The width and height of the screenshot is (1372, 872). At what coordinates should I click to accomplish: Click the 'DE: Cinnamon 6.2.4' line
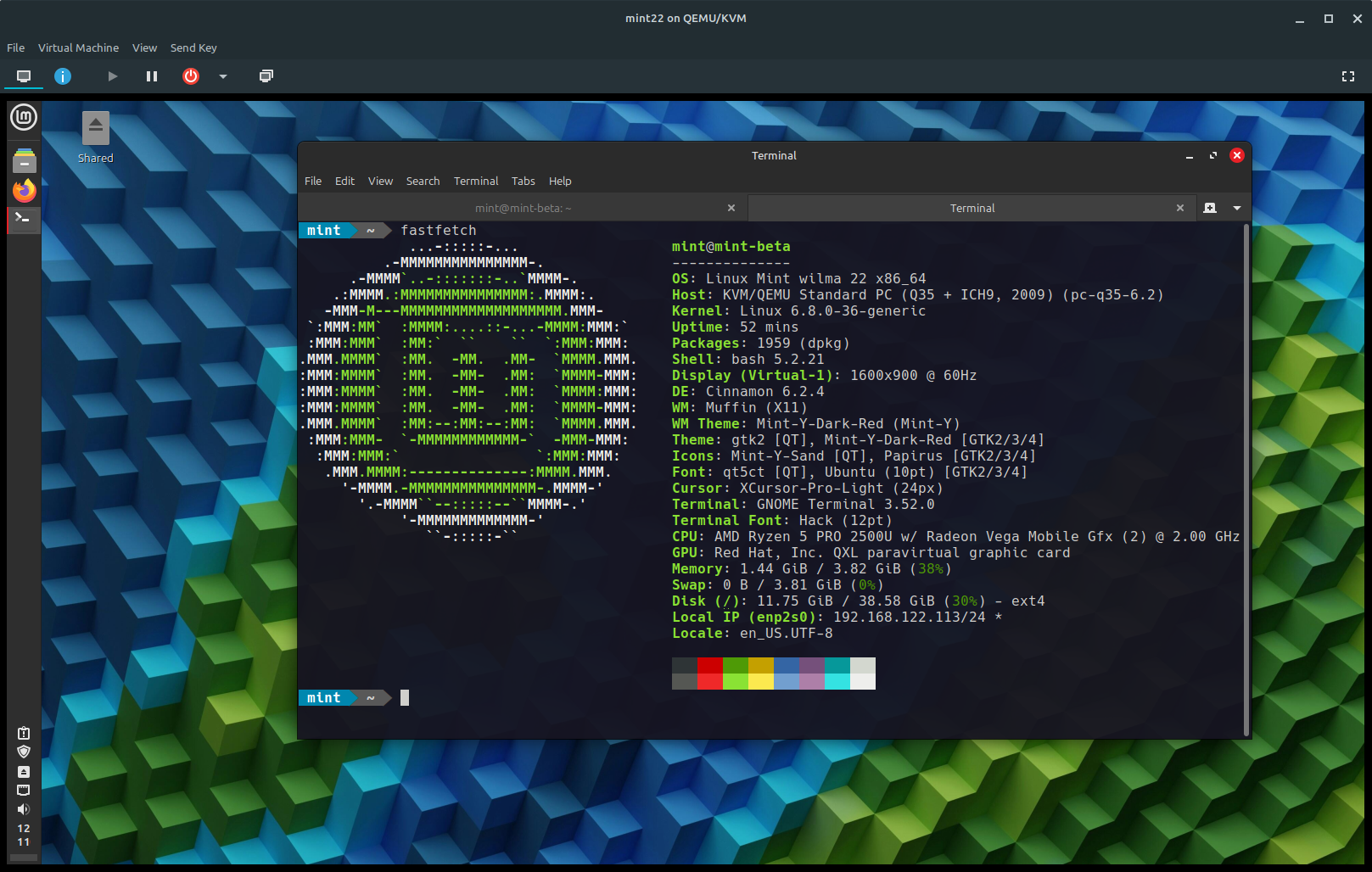click(748, 391)
